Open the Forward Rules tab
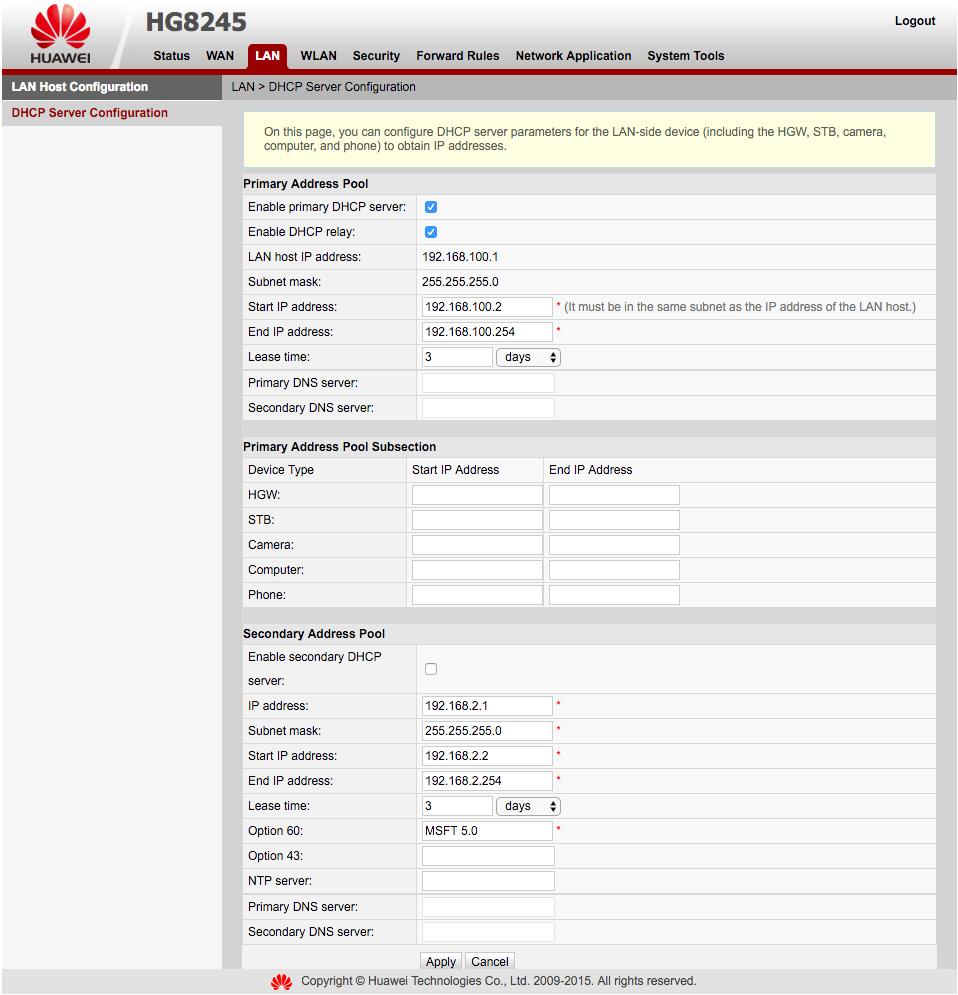This screenshot has width=958, height=995. coord(457,56)
